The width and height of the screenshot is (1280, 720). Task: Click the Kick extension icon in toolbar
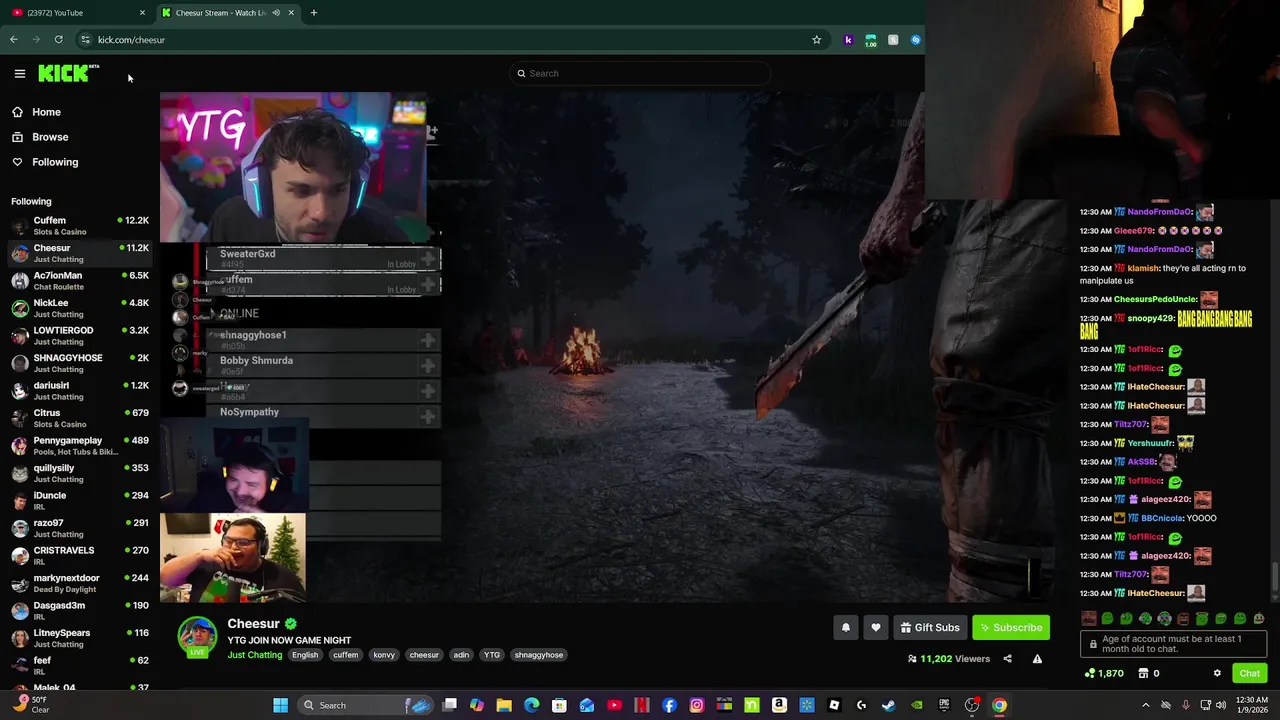(x=848, y=39)
